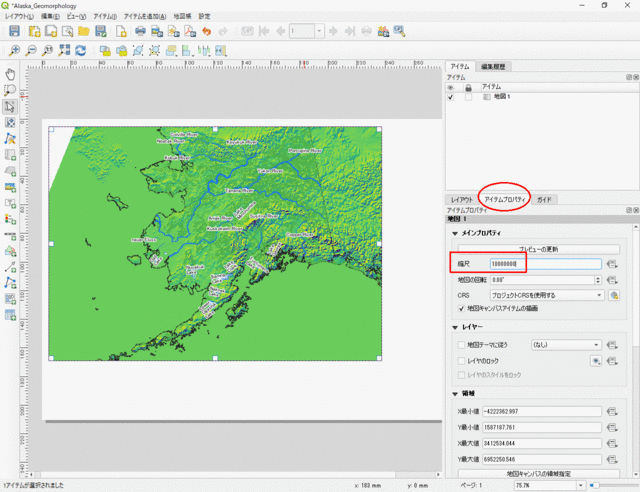
Task: Click the プレビューの更新 button
Action: 539,249
